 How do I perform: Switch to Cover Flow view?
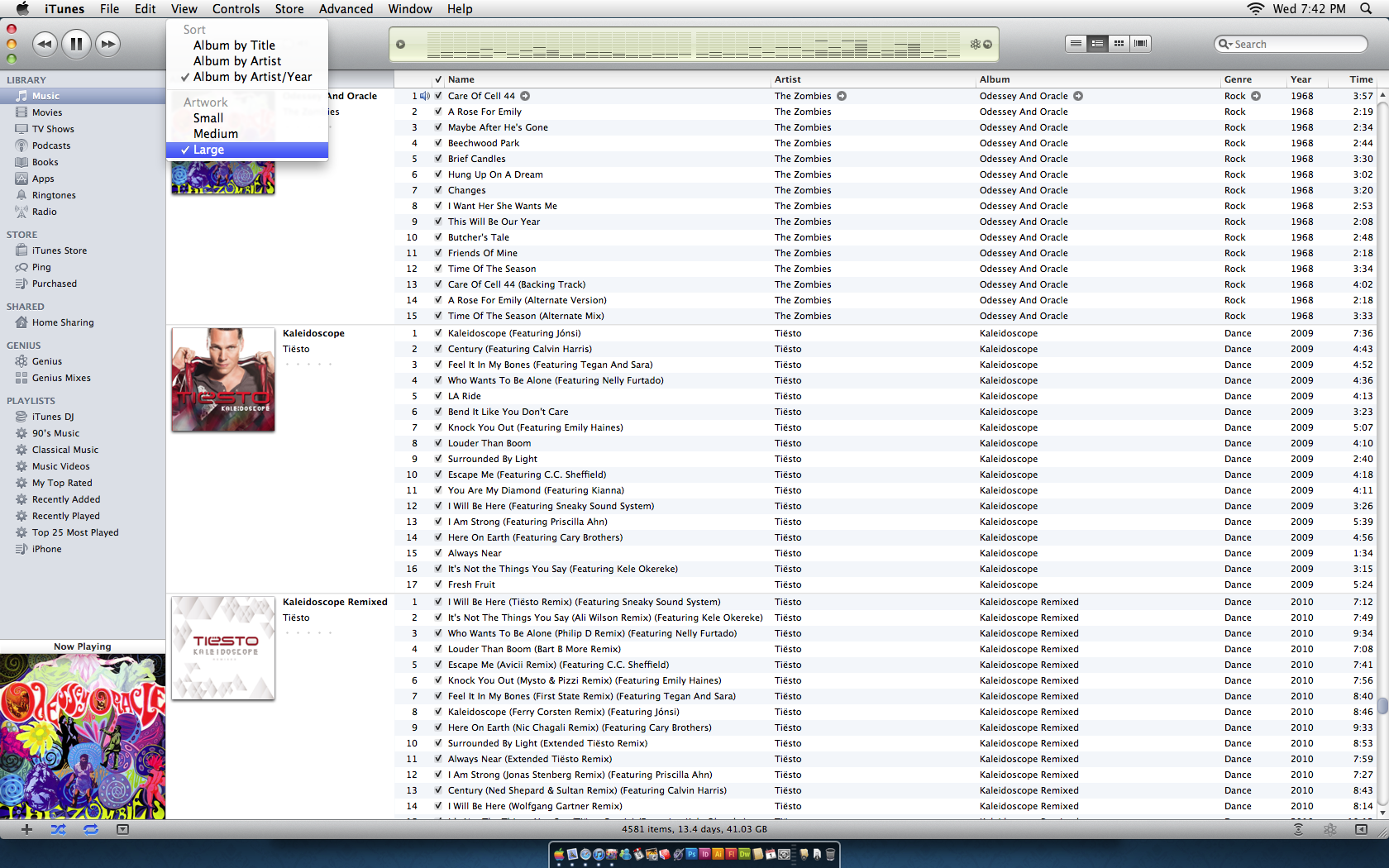pos(1141,44)
